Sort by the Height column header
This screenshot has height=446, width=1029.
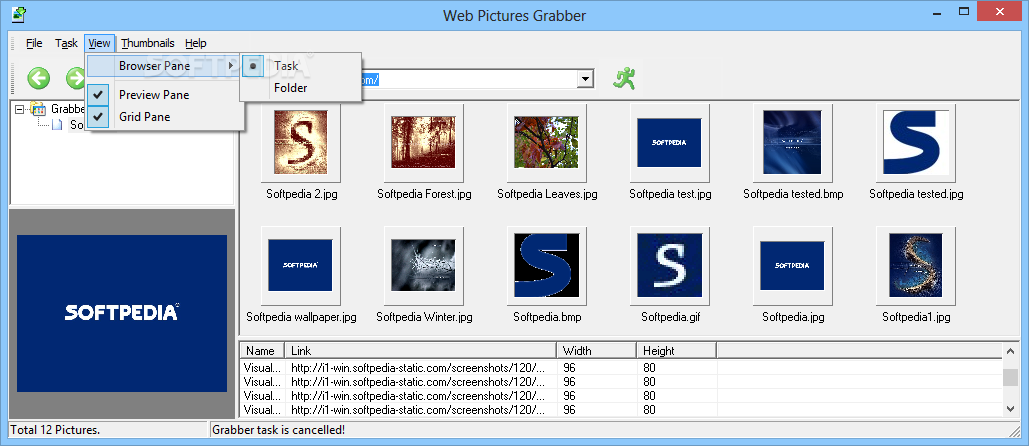(x=677, y=350)
